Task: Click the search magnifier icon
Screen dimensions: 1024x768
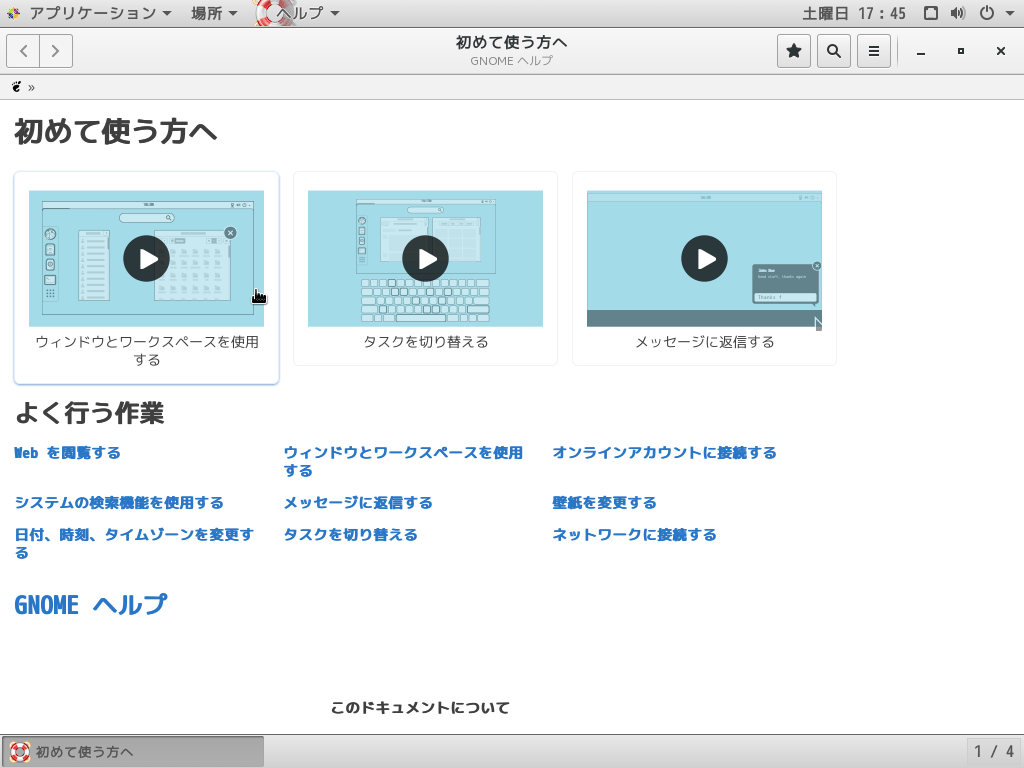Action: pyautogui.click(x=833, y=51)
